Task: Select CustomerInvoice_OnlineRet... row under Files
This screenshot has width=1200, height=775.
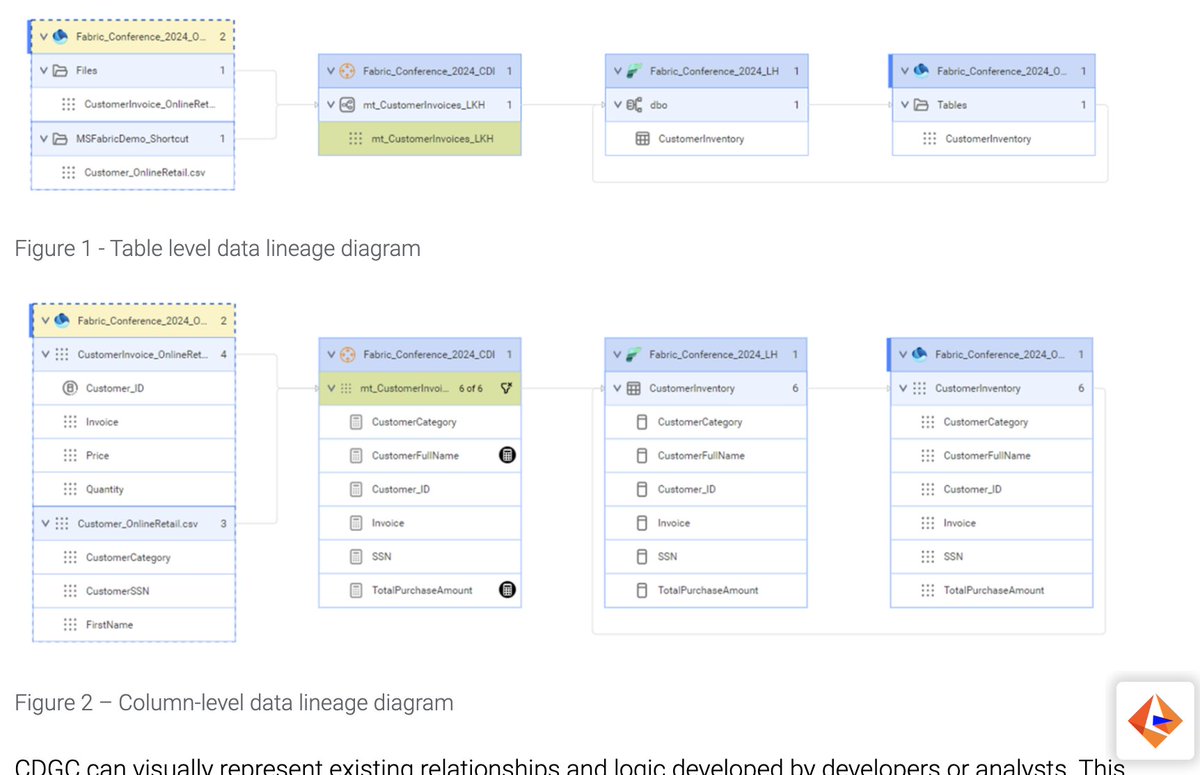Action: tap(133, 105)
